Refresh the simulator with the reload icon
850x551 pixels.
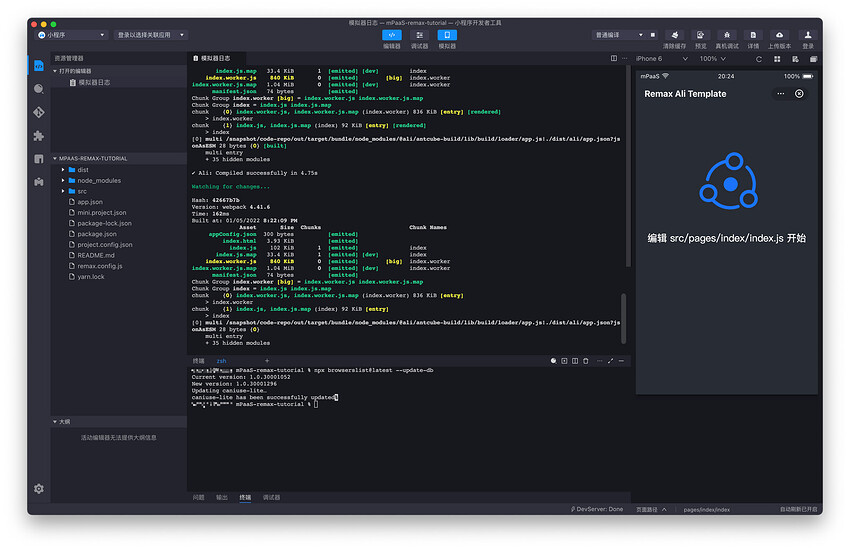click(759, 59)
